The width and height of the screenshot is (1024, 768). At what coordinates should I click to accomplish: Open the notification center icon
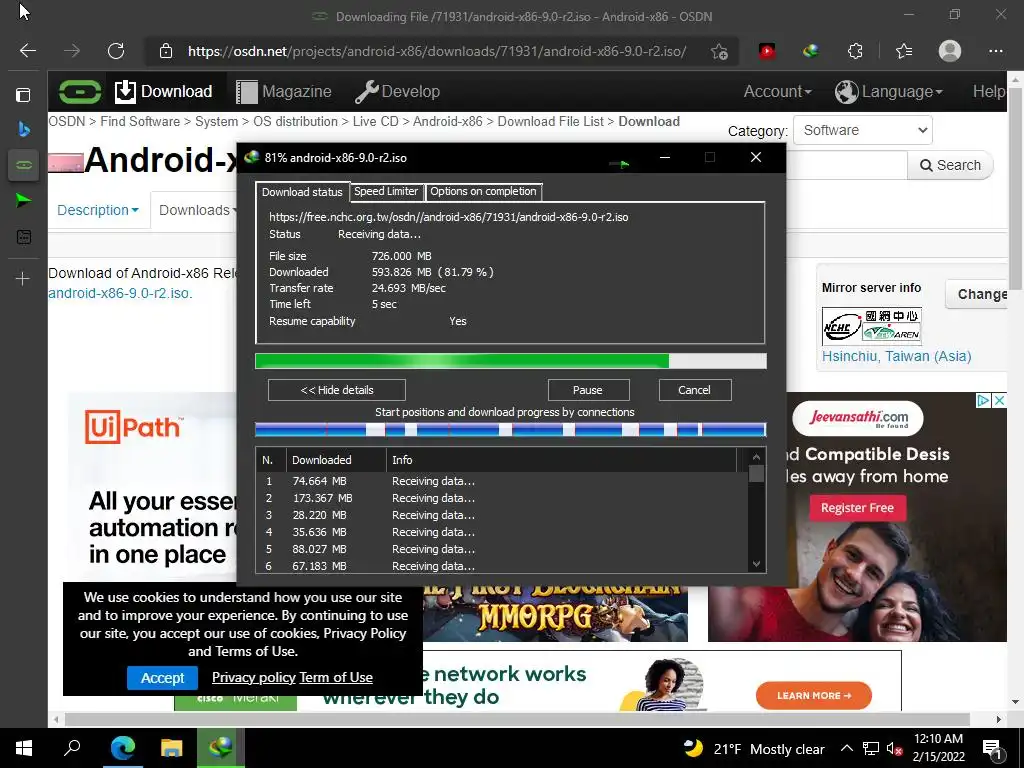coord(992,749)
